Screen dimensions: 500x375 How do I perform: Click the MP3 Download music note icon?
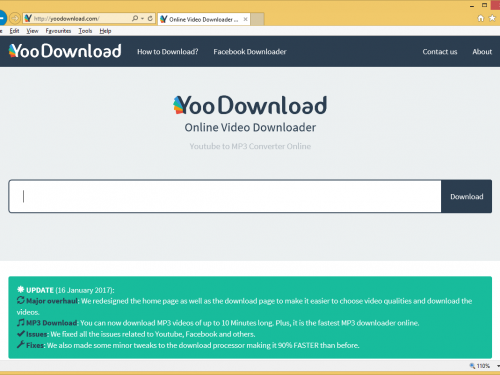21,322
